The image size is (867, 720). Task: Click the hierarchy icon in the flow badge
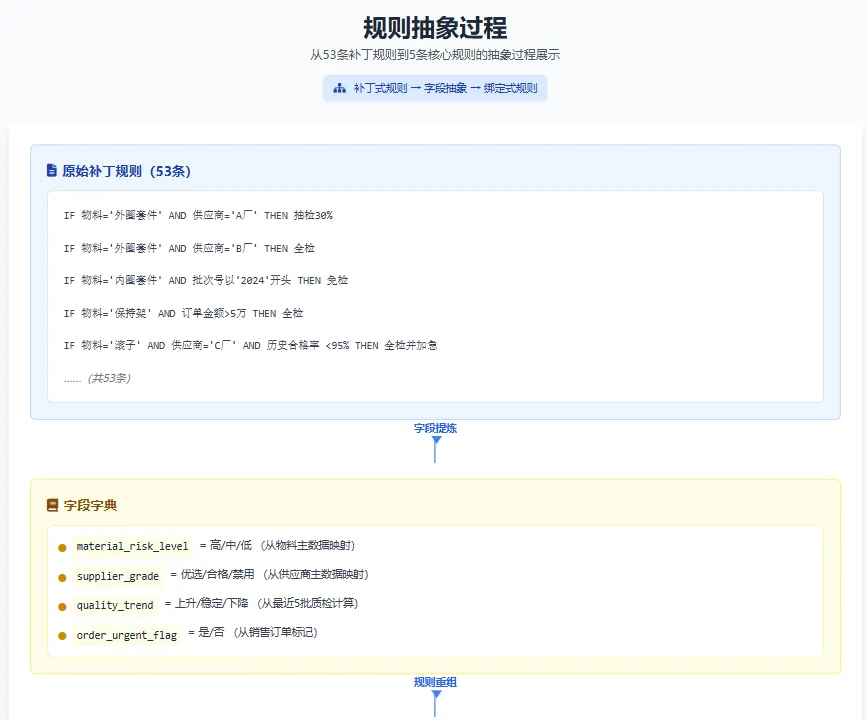click(340, 88)
